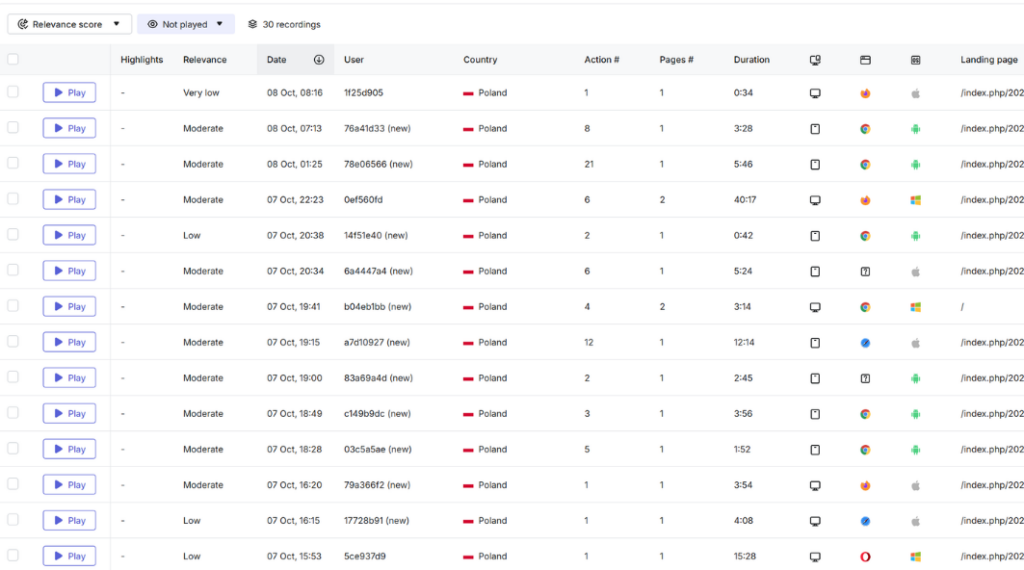The width and height of the screenshot is (1024, 570).
Task: Click the browser column header icon
Action: (x=865, y=60)
